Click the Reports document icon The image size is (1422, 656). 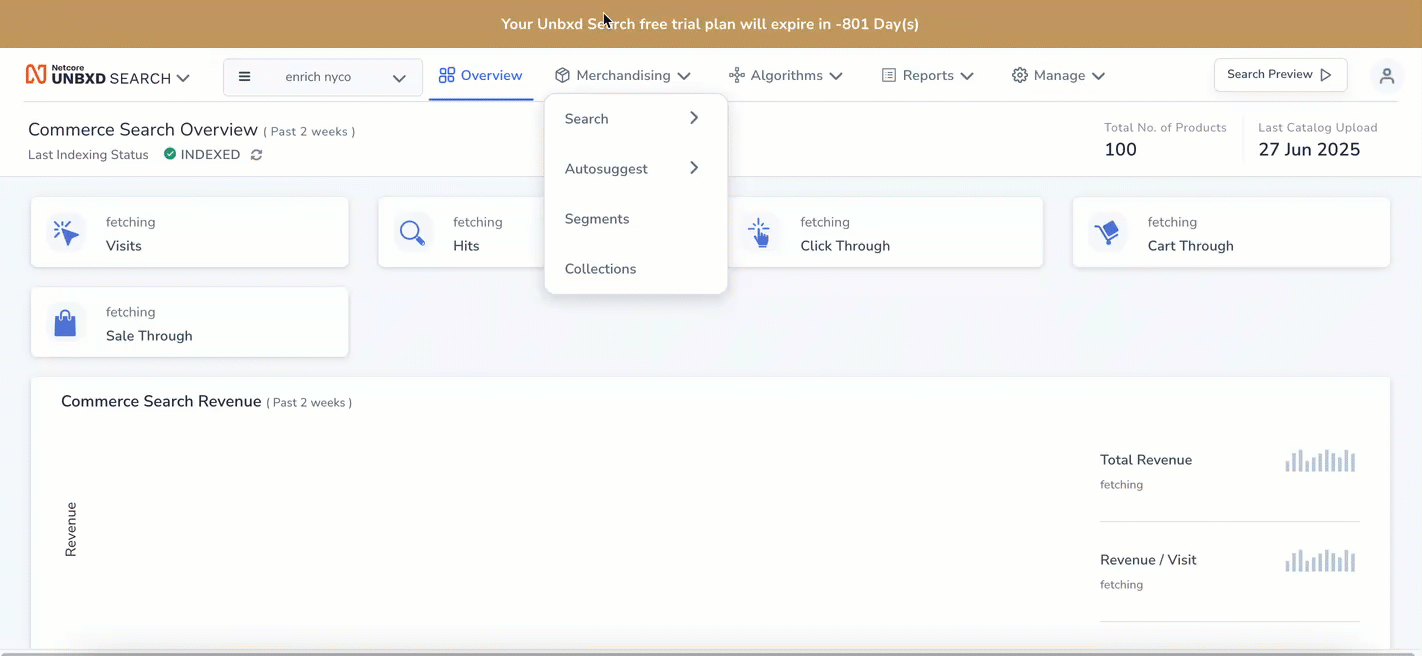click(888, 75)
